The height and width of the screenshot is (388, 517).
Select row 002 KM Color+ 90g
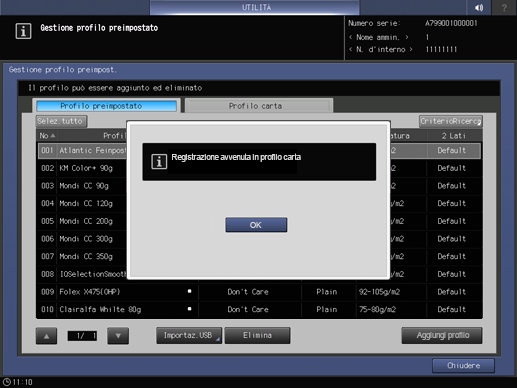coord(259,168)
